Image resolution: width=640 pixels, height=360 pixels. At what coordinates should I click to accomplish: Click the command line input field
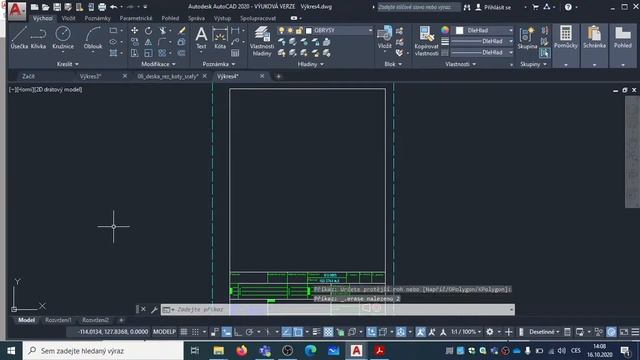point(338,310)
